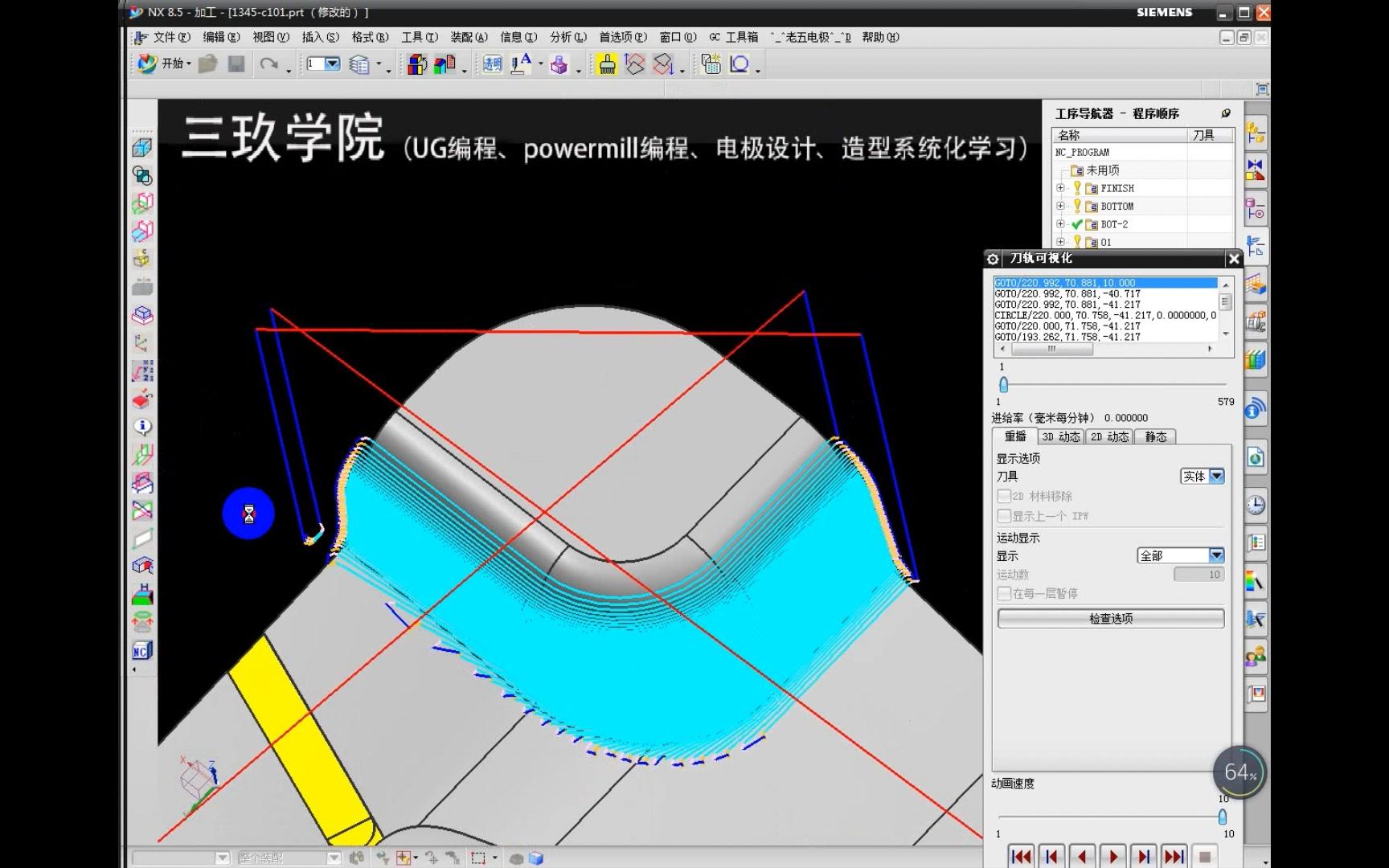Click the NC post-process icon in left toolbar
1389x868 pixels.
[142, 650]
